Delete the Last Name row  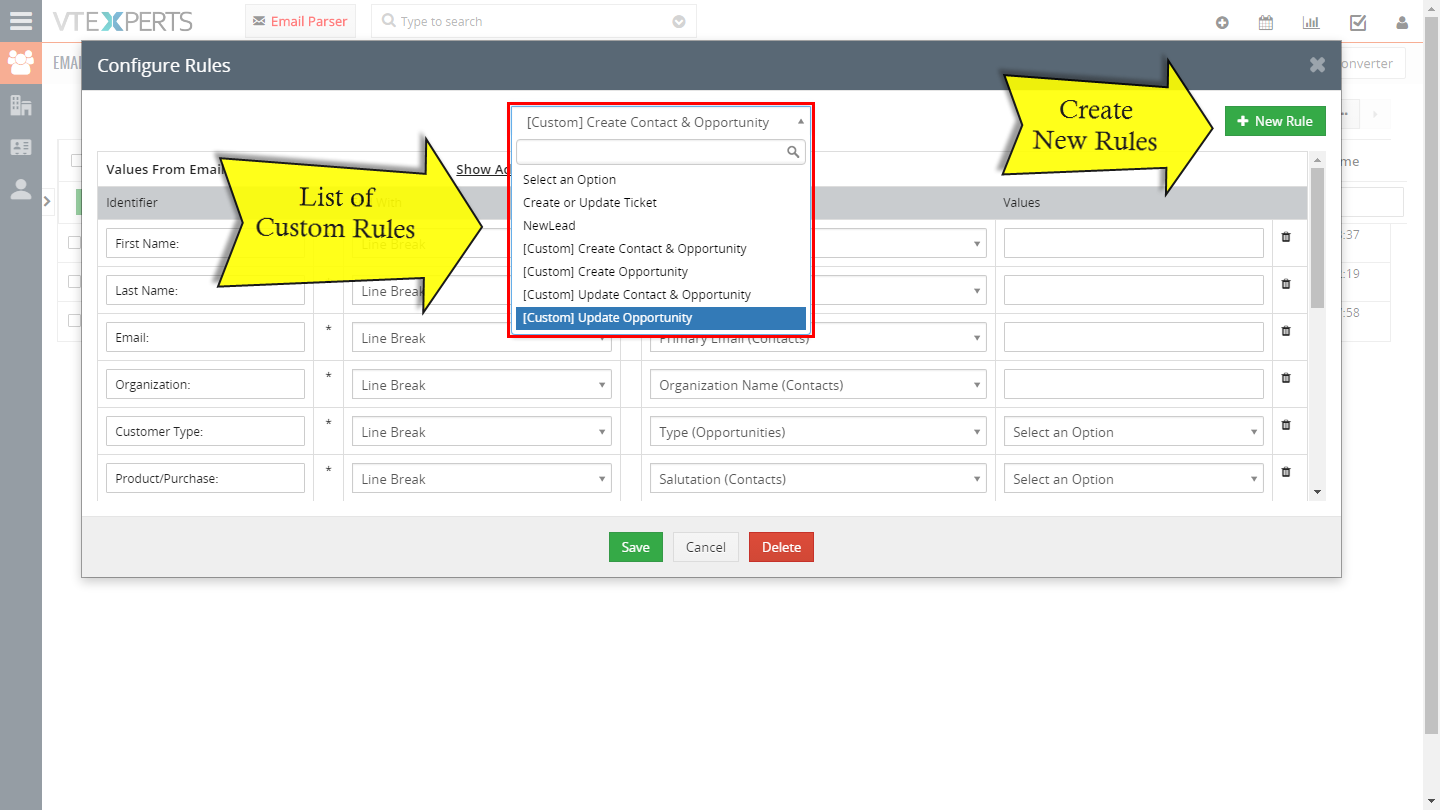[x=1286, y=284]
